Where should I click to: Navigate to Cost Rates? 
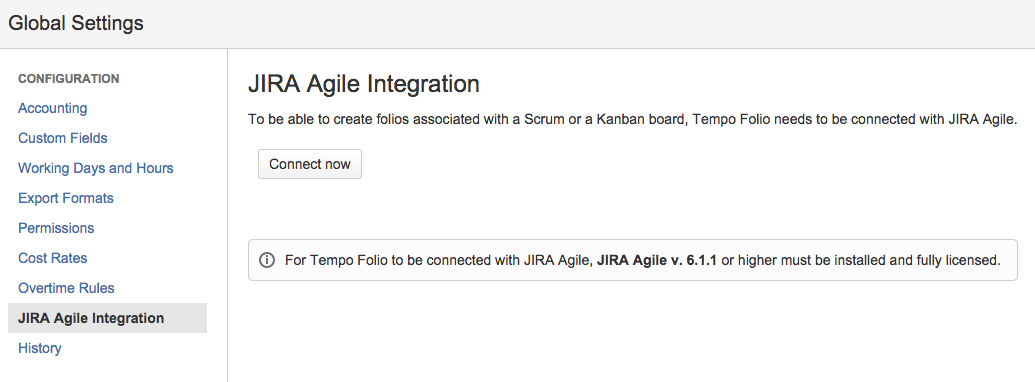pos(53,258)
